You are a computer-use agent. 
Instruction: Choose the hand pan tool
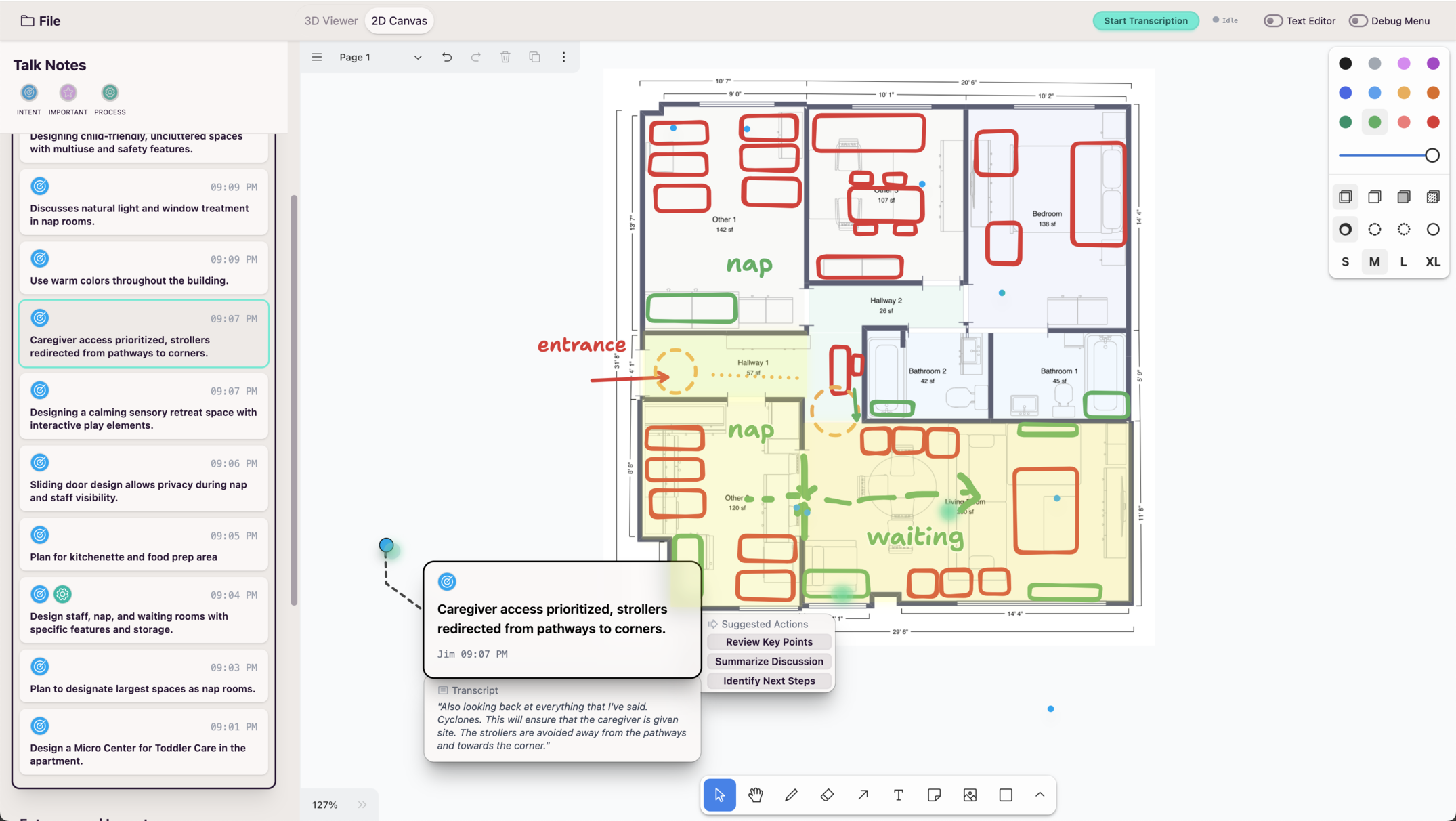coord(756,795)
